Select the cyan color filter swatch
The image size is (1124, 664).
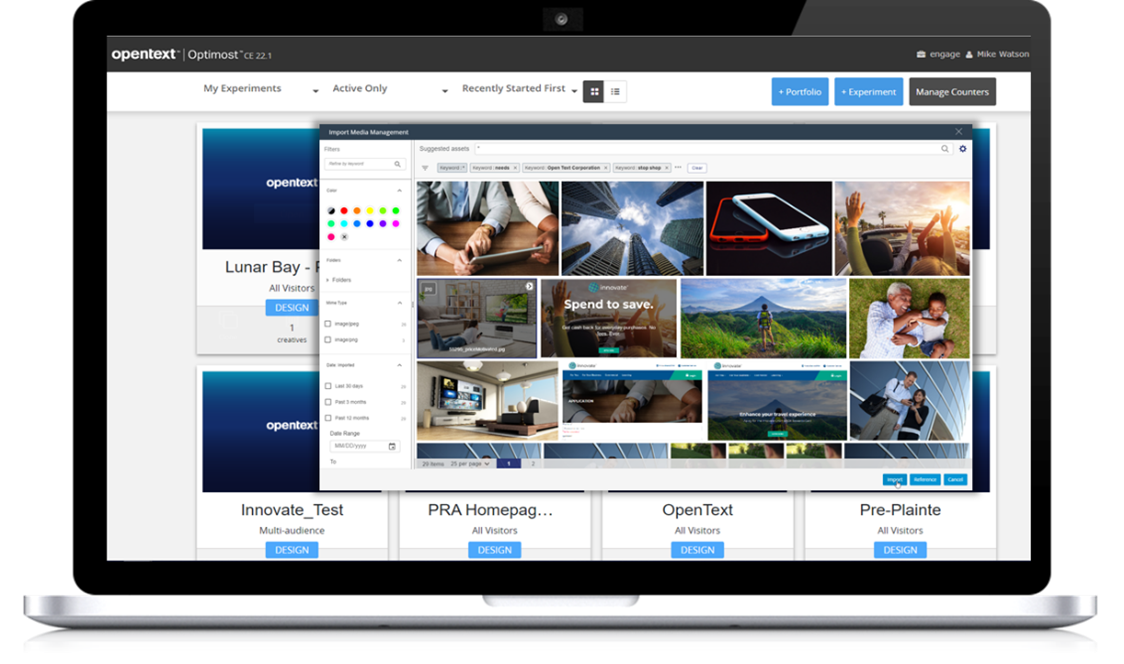344,224
